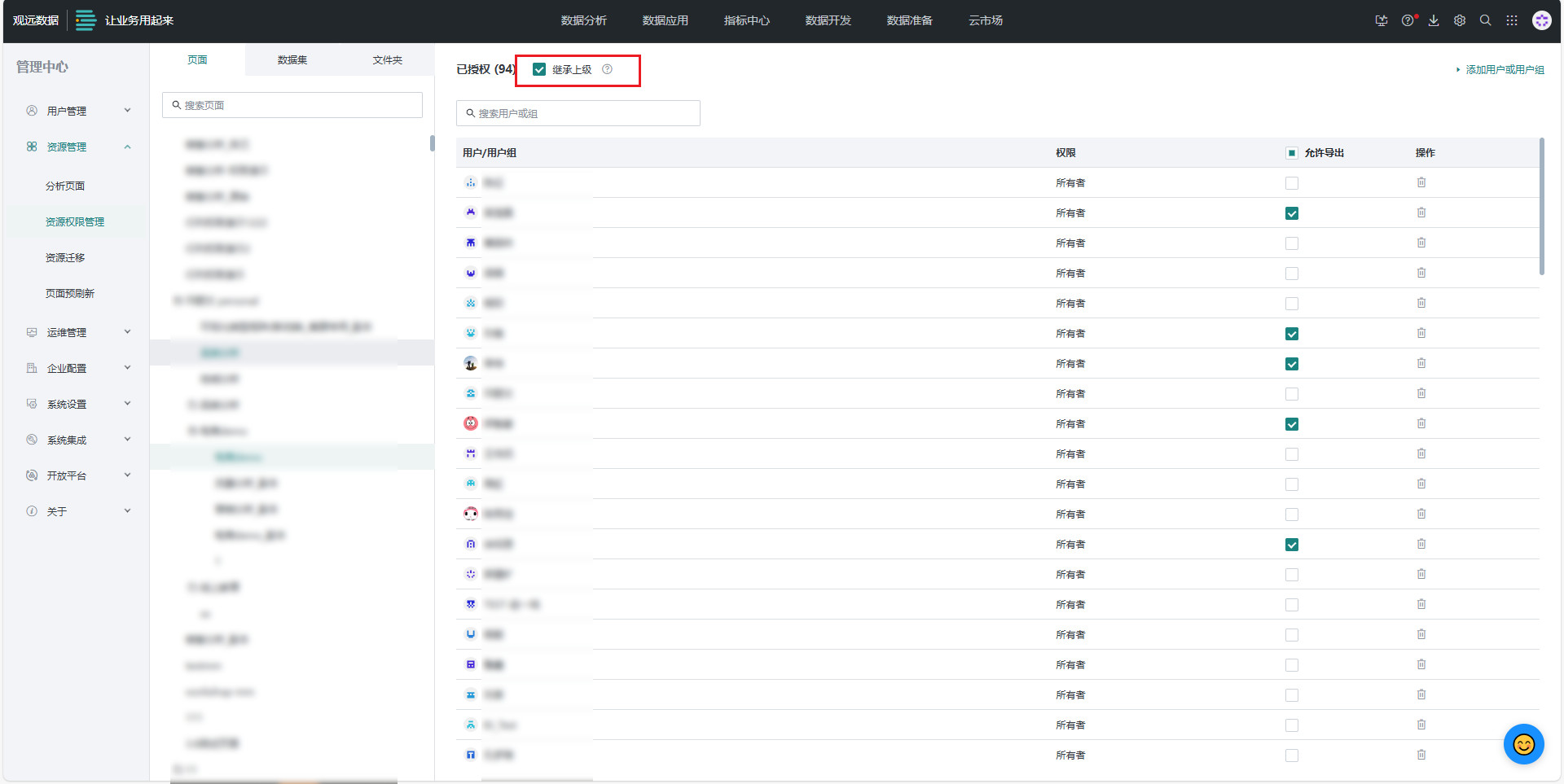This screenshot has width=1564, height=784.
Task: Open the download center icon
Action: point(1434,20)
